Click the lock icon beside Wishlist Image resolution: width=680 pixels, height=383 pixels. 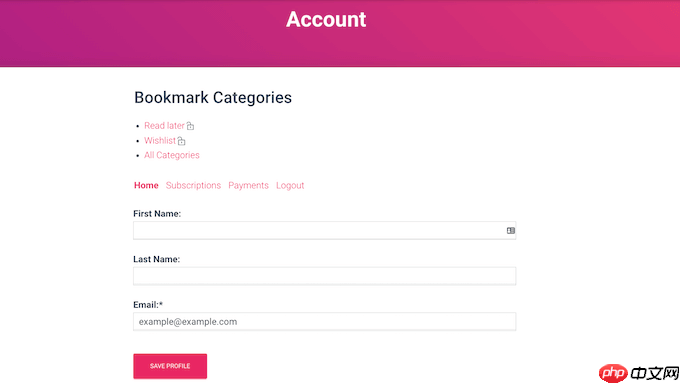(181, 141)
